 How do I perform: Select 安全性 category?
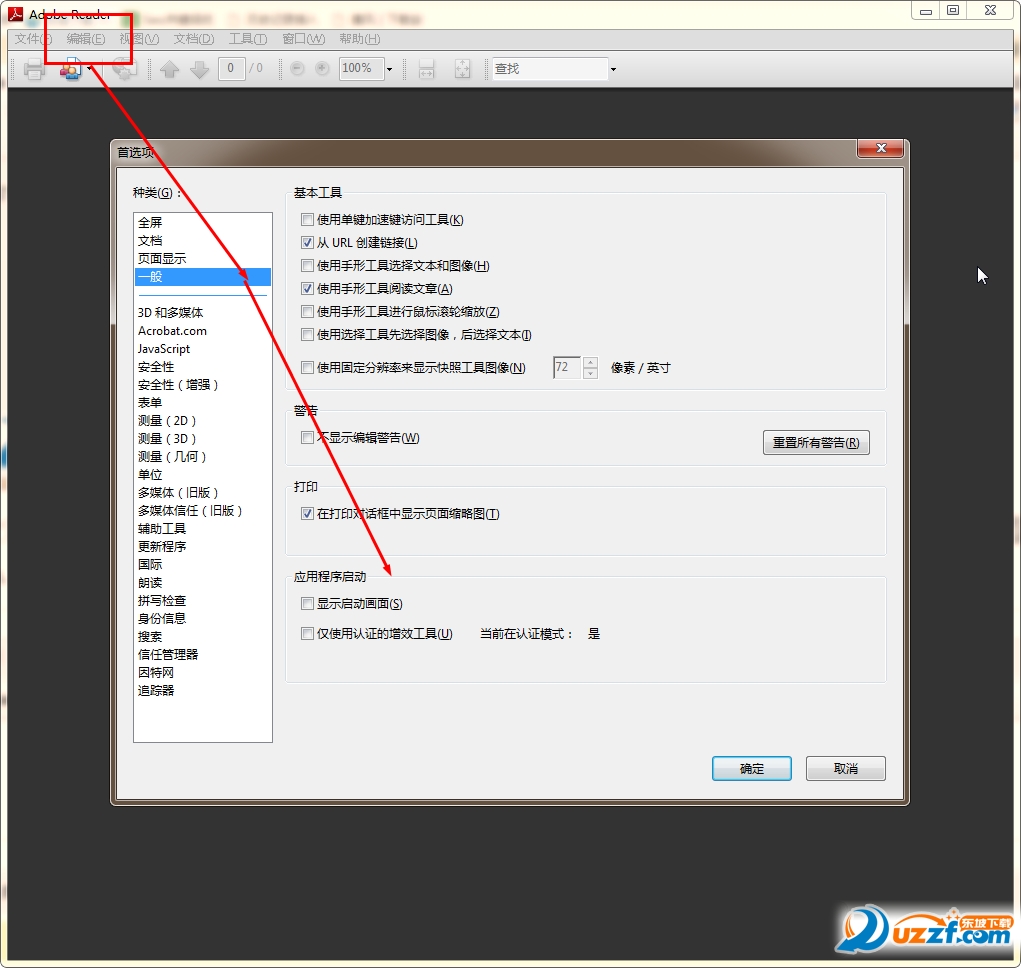coord(203,366)
